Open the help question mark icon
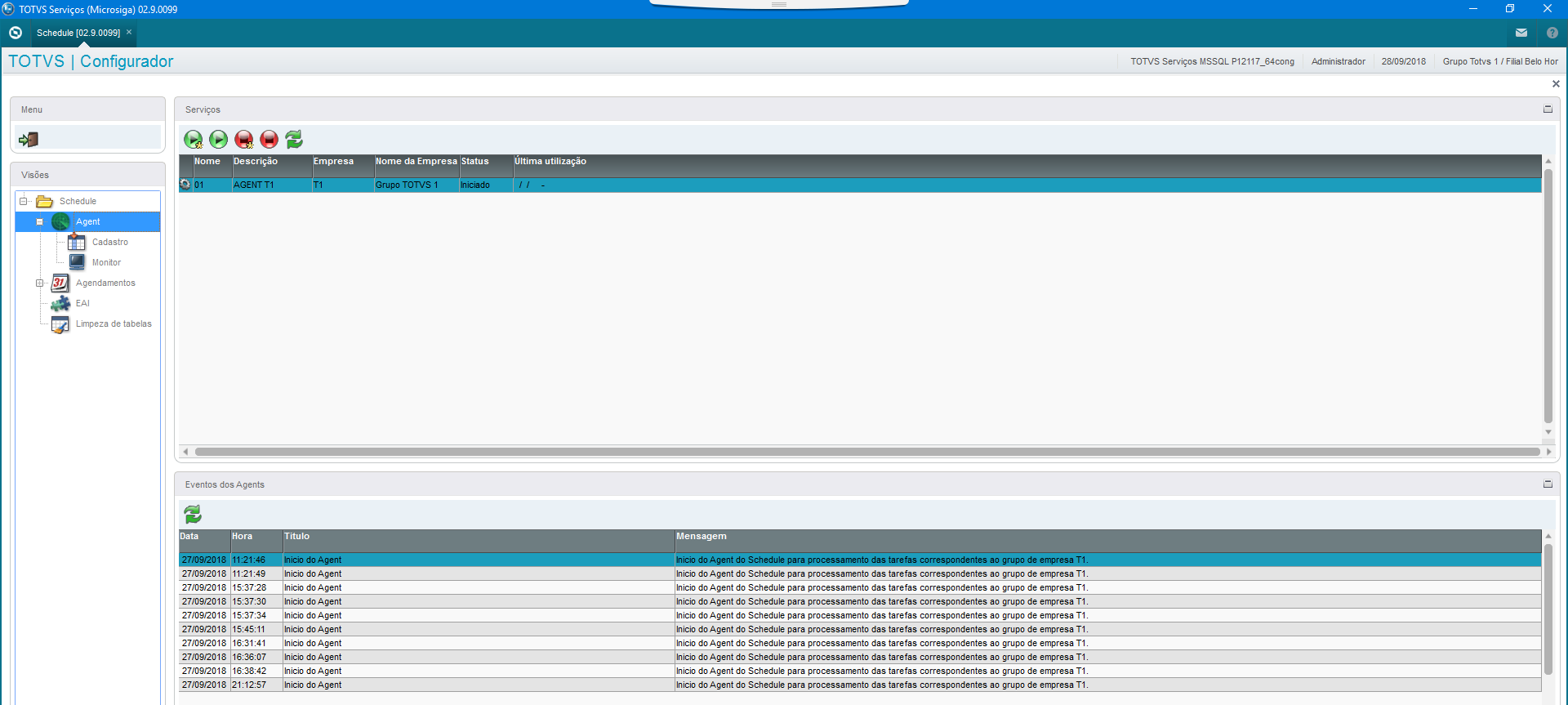 point(1552,33)
